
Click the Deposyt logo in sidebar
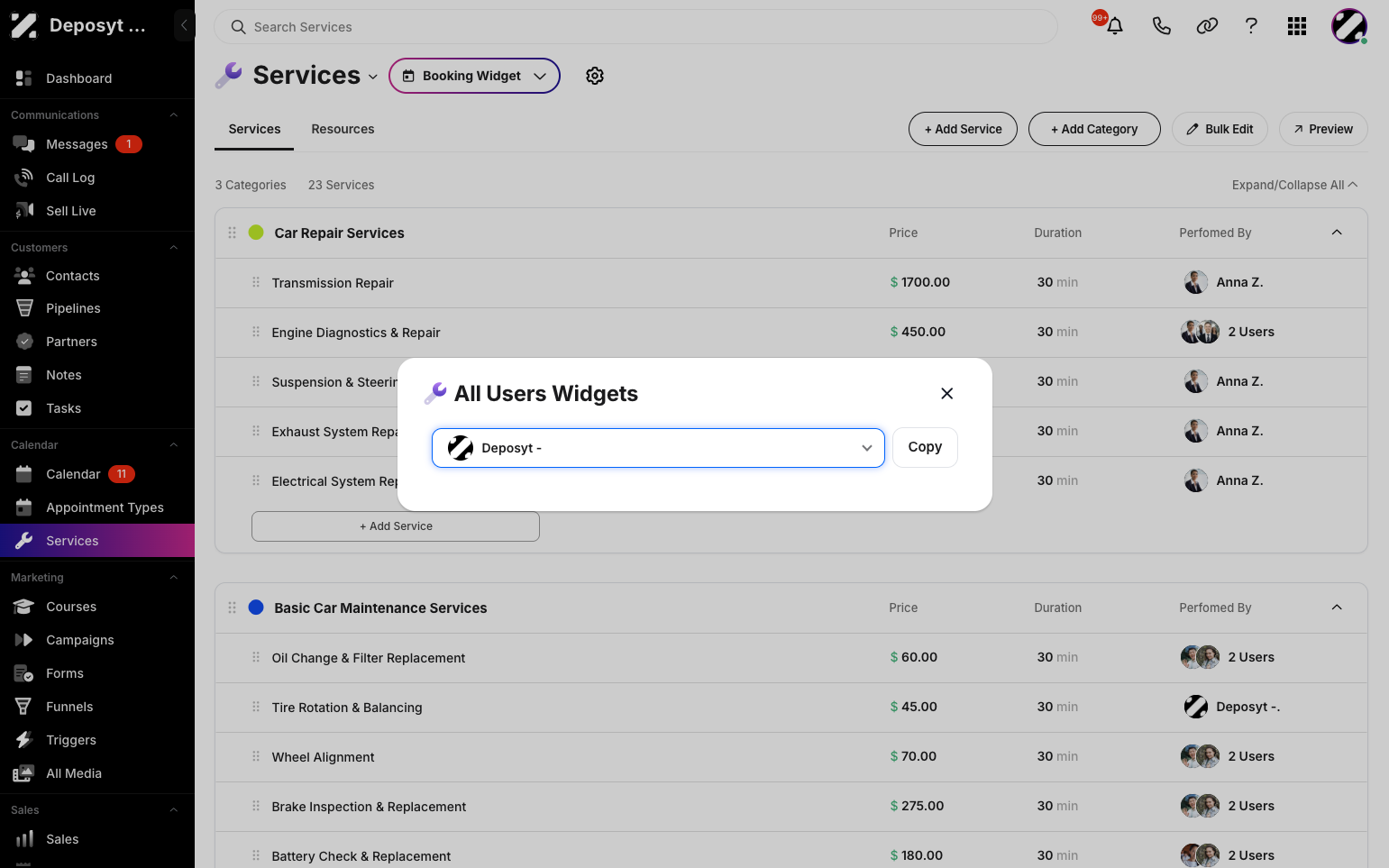(23, 25)
